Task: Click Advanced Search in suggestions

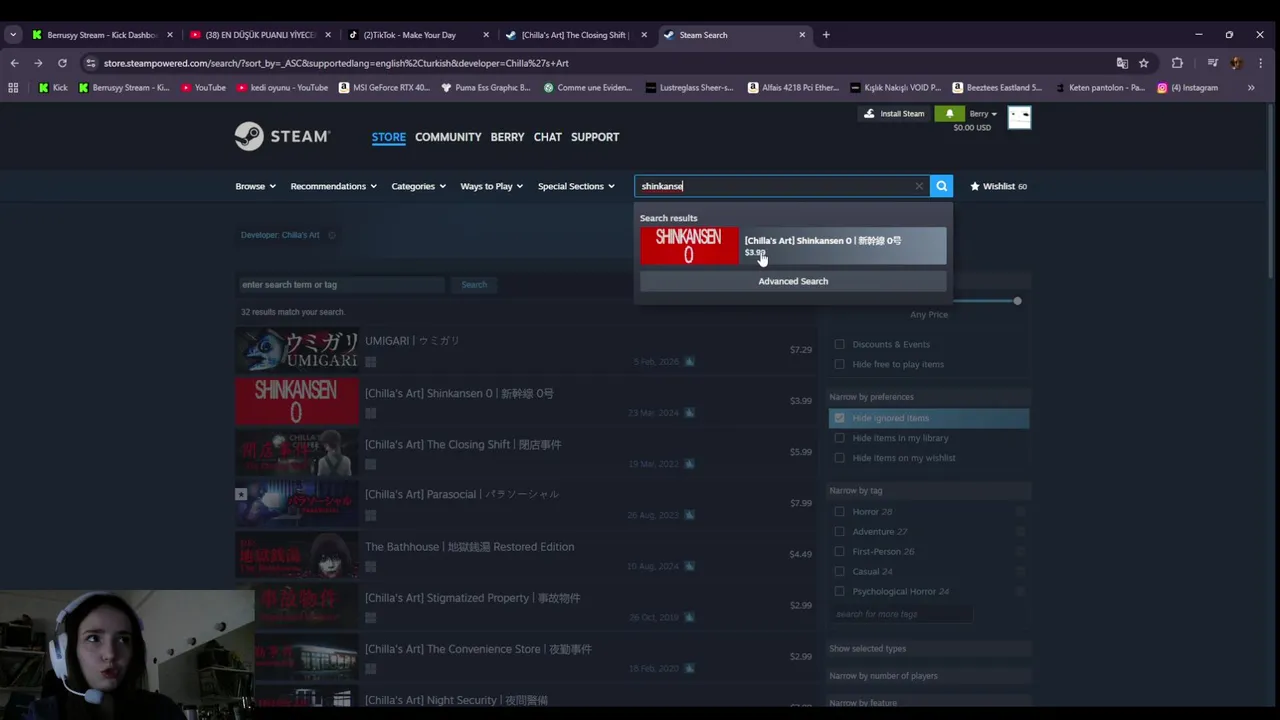Action: coord(793,281)
